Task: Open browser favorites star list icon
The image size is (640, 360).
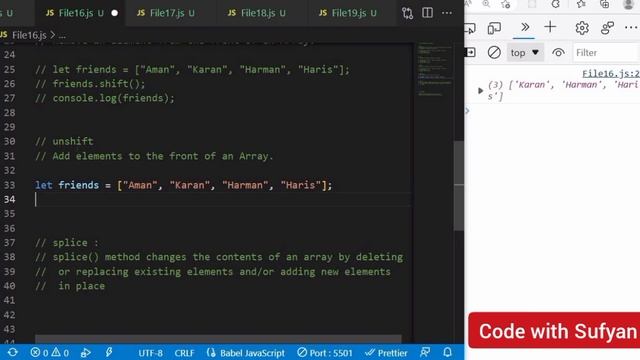Action: click(x=581, y=4)
